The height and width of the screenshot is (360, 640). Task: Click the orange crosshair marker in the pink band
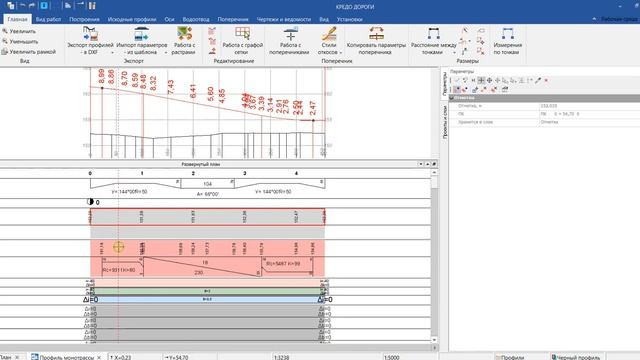[118, 247]
